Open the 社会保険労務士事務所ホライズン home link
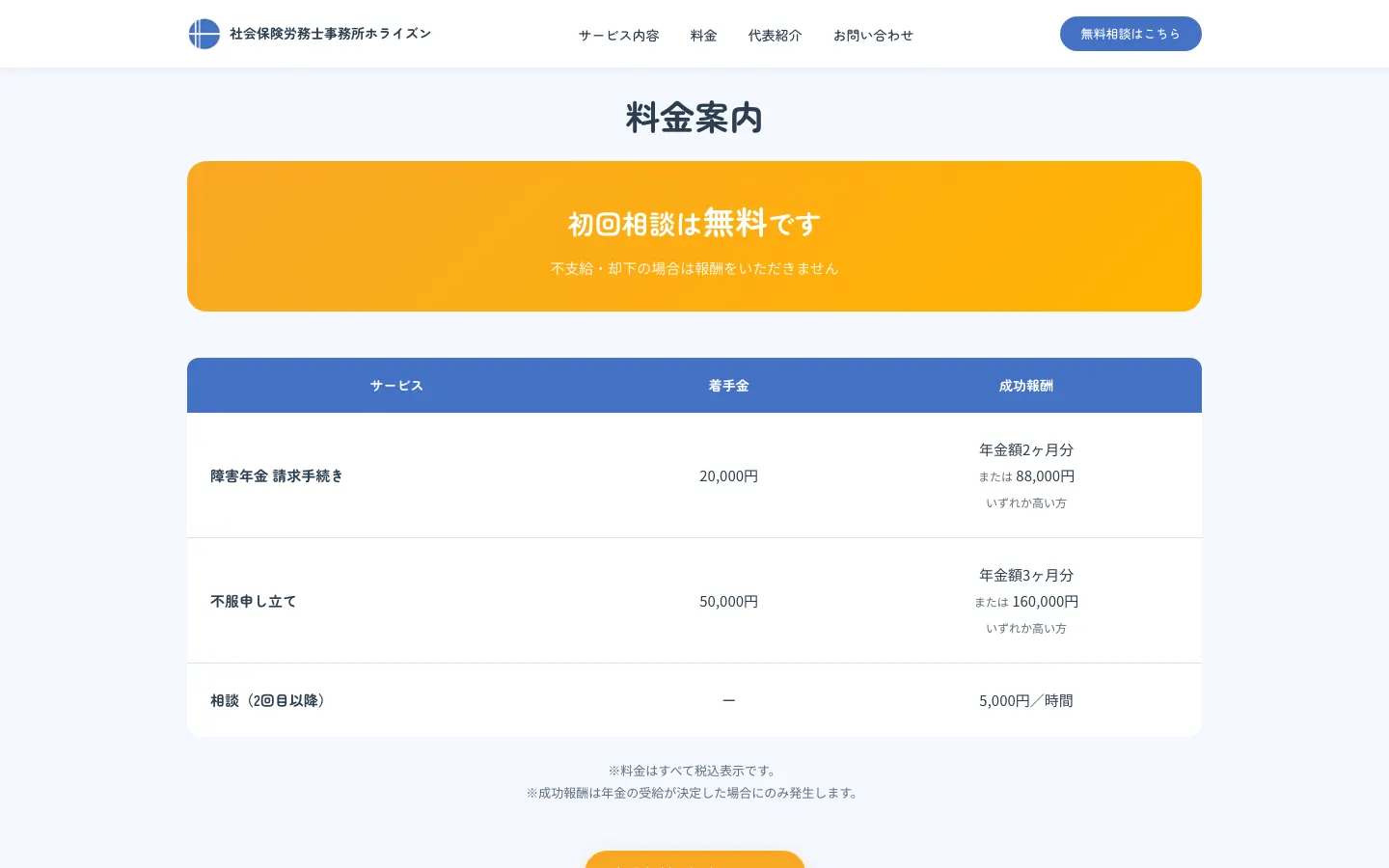This screenshot has width=1389, height=868. (x=310, y=34)
